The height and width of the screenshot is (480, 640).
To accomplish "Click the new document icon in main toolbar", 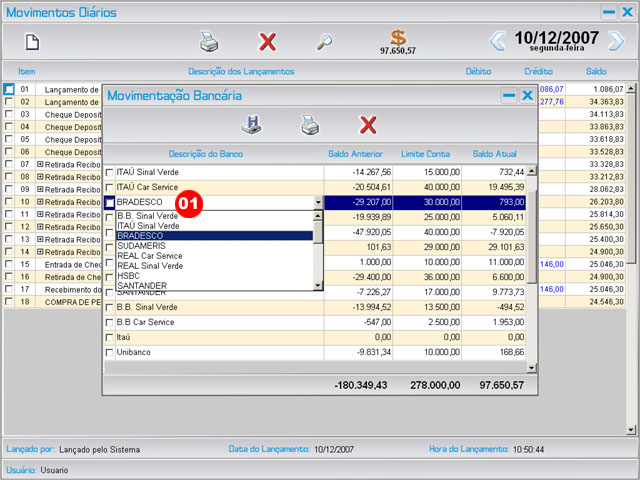I will [32, 42].
